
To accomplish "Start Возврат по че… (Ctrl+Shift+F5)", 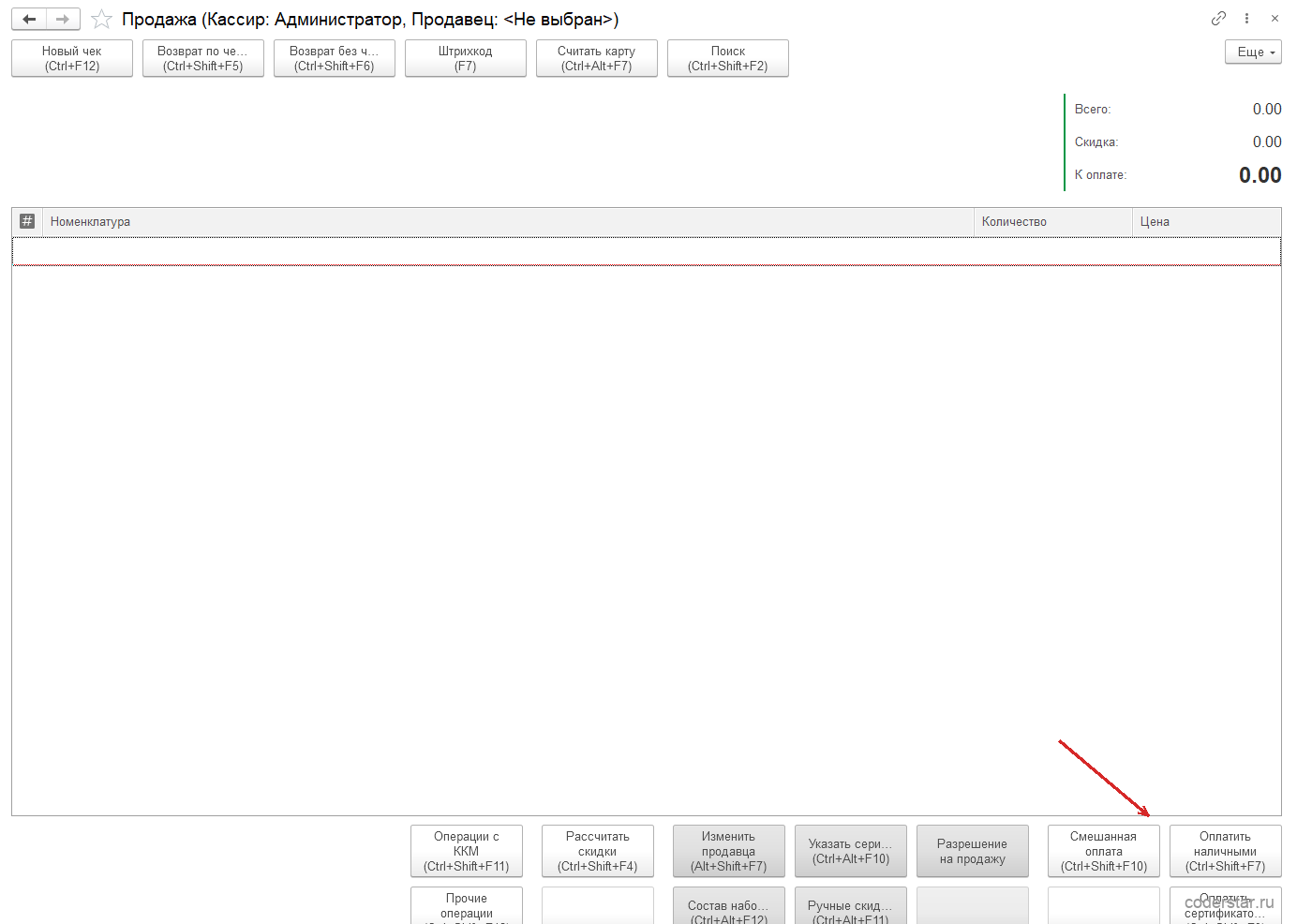I will coord(203,58).
